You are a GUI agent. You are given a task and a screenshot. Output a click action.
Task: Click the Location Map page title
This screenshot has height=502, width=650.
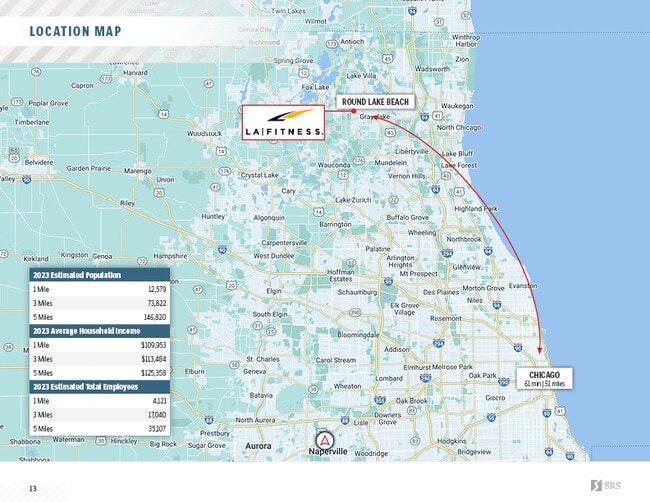[x=76, y=32]
